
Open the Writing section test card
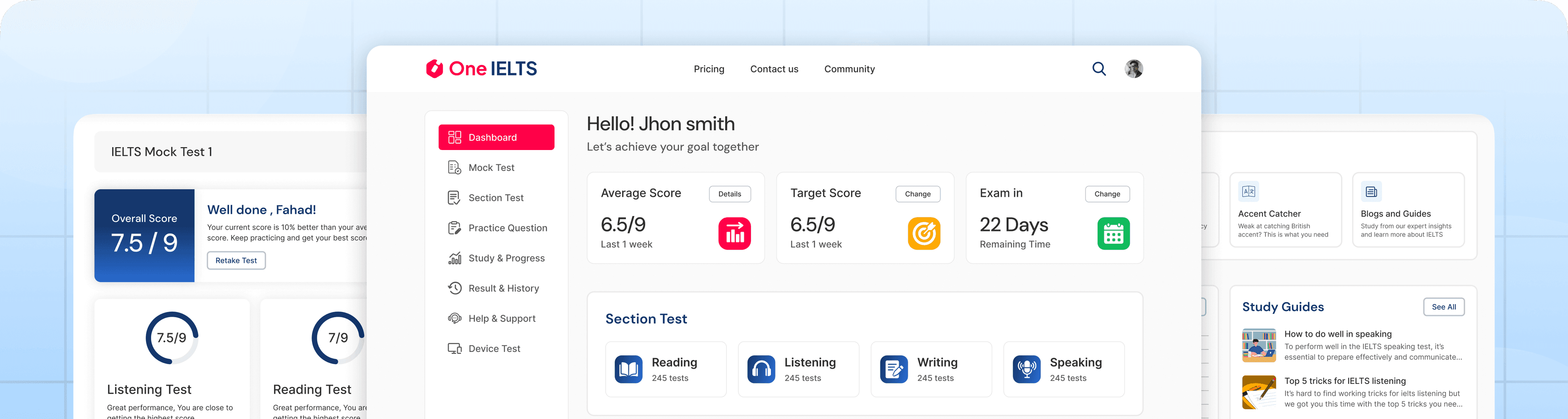click(931, 369)
